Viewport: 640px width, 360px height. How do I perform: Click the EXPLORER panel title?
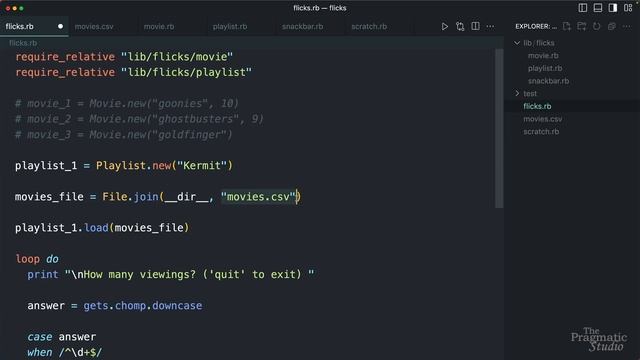536,27
